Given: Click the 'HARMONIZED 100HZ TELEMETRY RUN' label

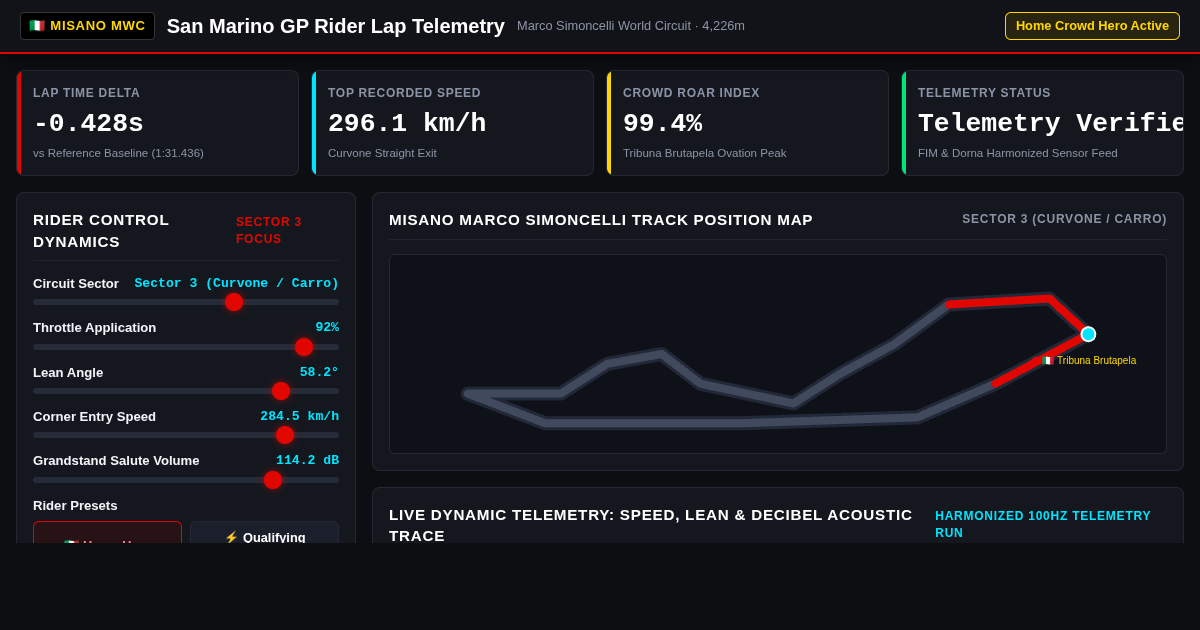Looking at the screenshot, I should pos(1043,524).
